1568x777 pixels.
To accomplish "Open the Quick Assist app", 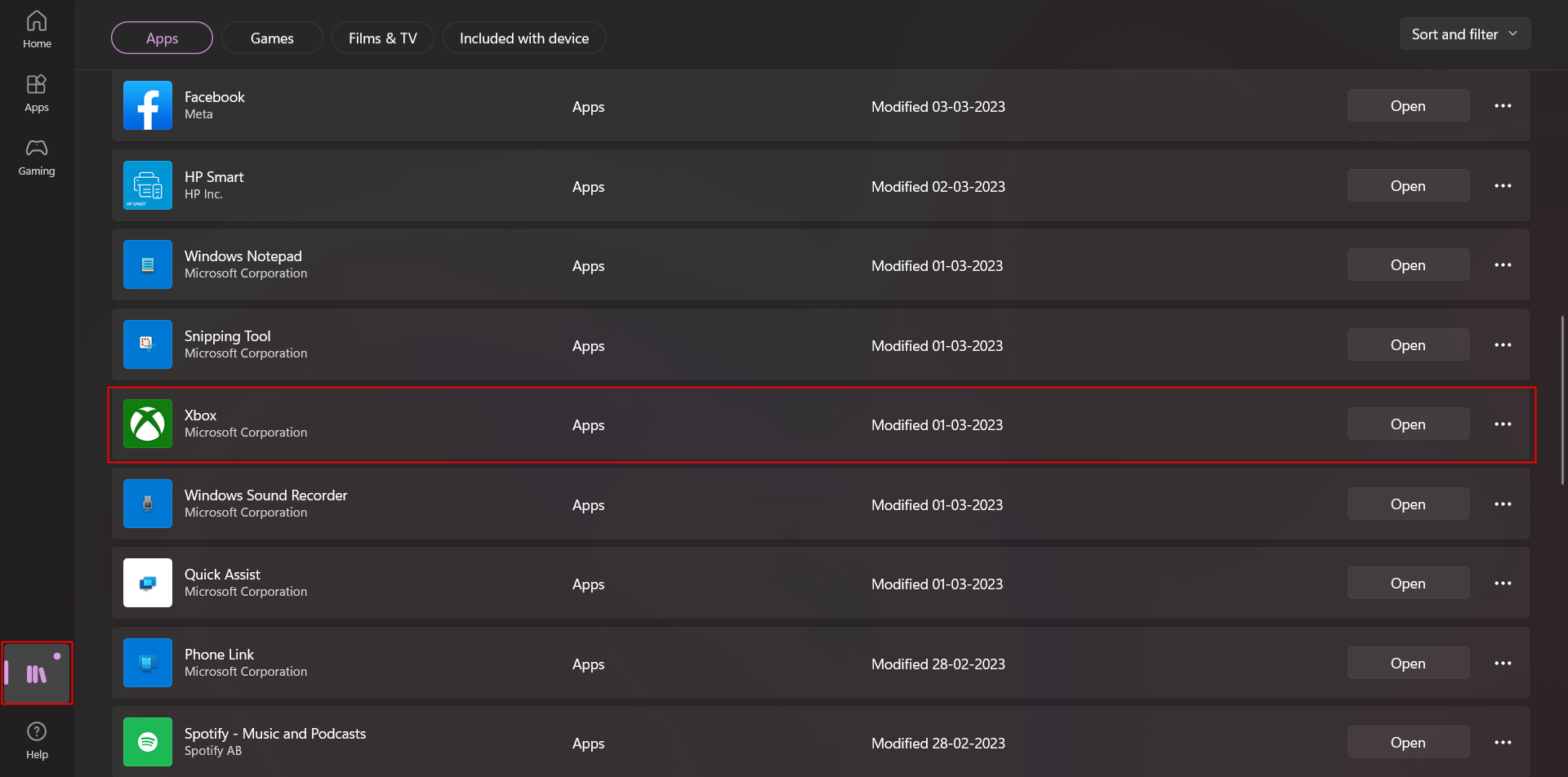I will [1408, 584].
